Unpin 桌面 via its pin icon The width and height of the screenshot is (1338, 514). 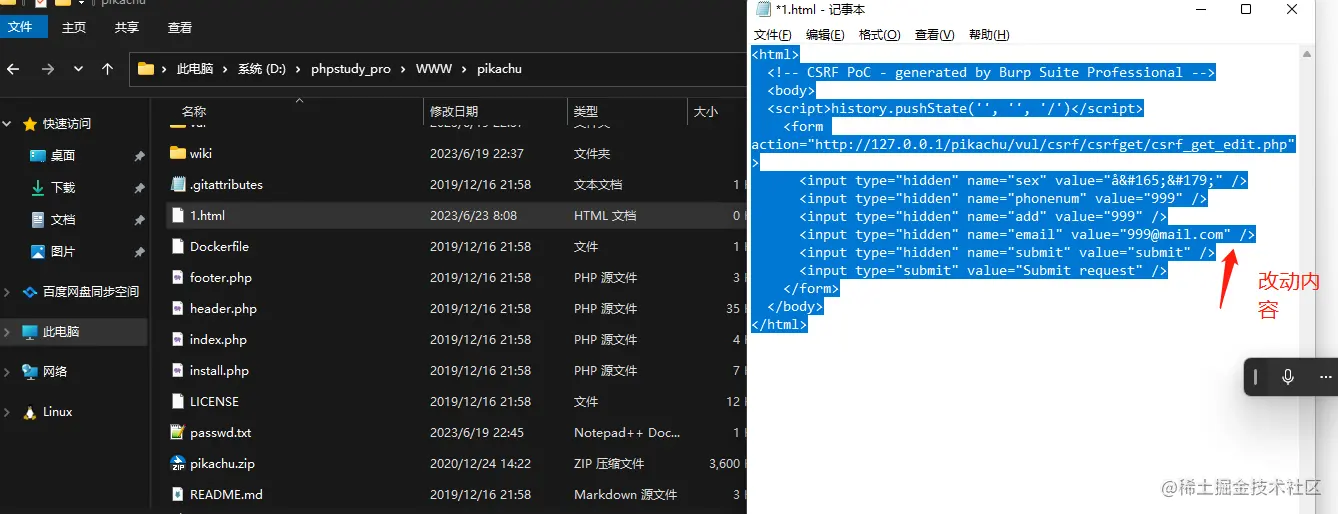(x=139, y=155)
